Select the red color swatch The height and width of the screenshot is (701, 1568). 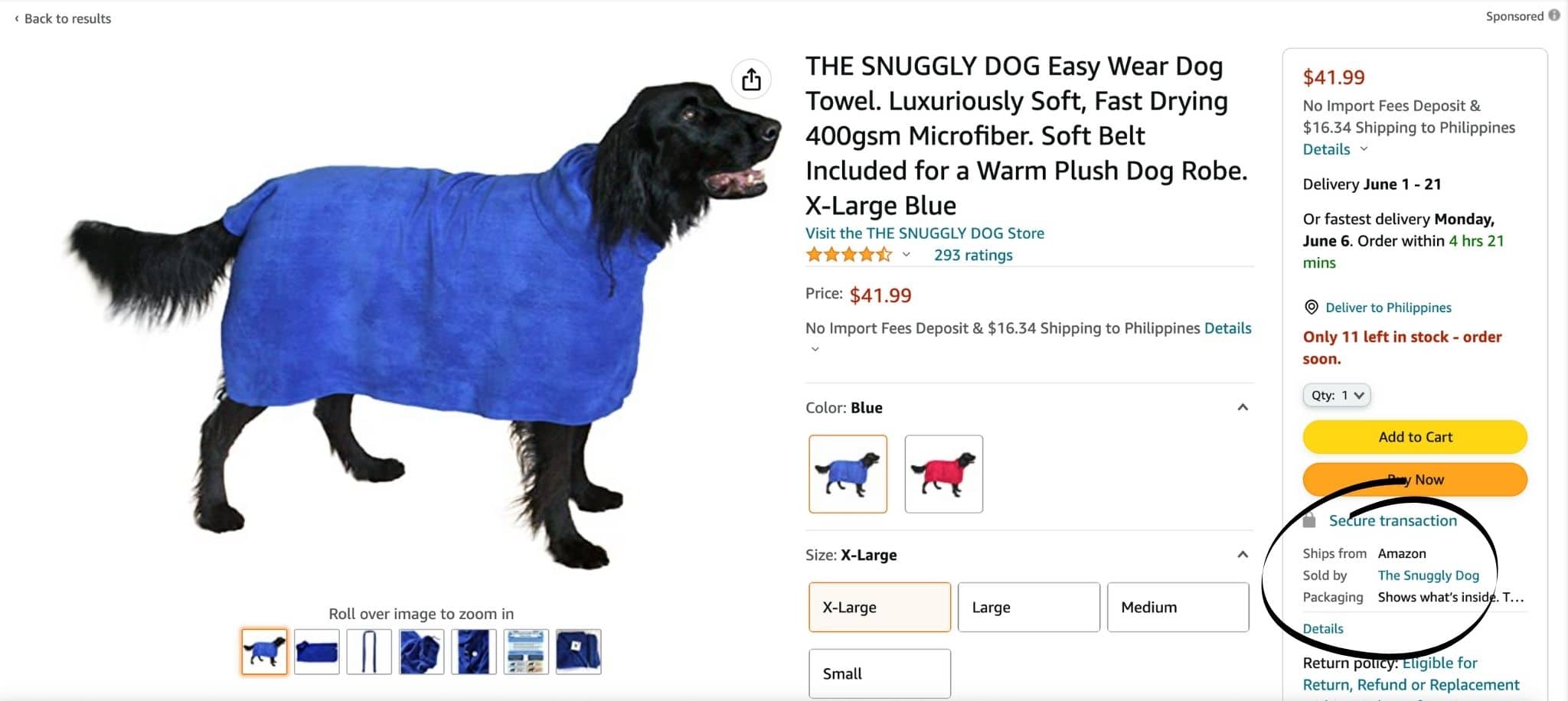click(943, 474)
